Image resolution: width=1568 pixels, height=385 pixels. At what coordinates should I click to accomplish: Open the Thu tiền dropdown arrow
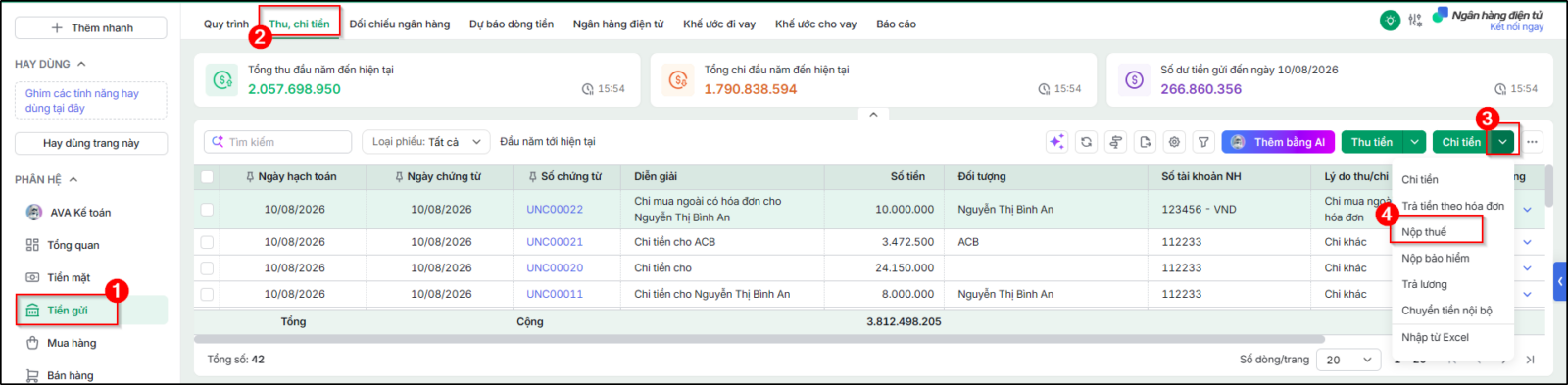1414,142
